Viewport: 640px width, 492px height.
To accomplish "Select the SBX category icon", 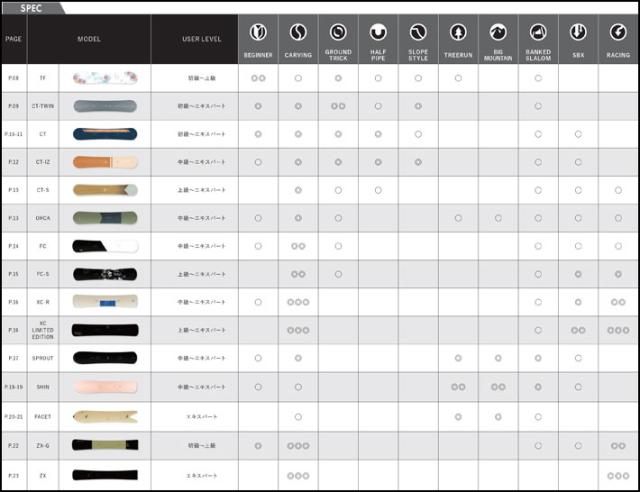I will [x=578, y=32].
